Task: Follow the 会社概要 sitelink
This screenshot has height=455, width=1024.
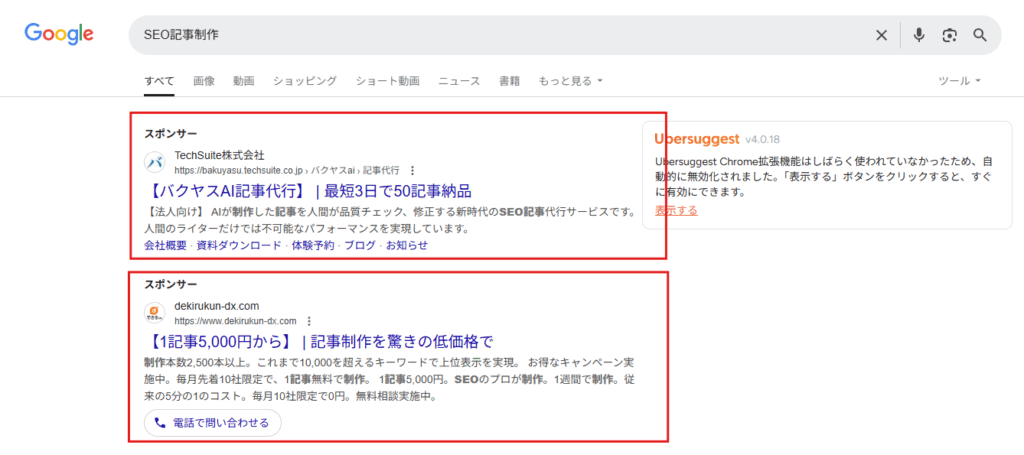Action: (x=165, y=245)
